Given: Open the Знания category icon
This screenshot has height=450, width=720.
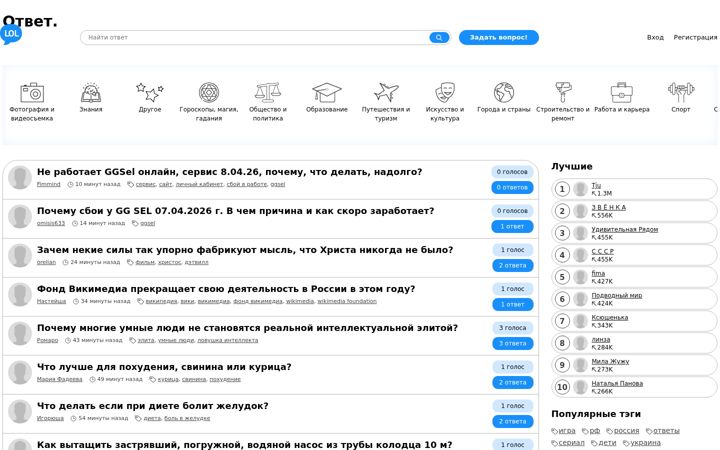Looking at the screenshot, I should (91, 93).
